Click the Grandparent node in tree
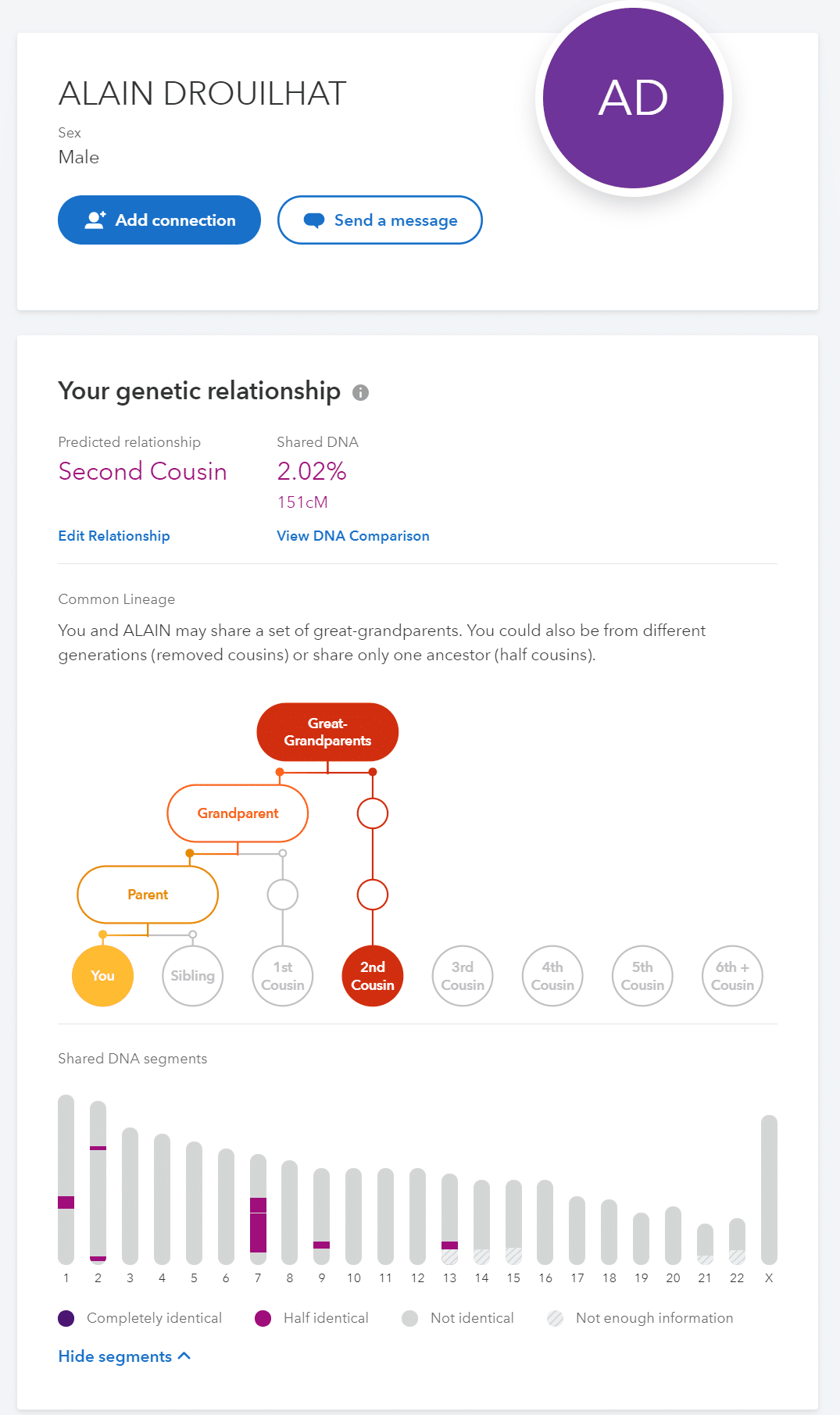Viewport: 840px width, 1415px height. (238, 813)
